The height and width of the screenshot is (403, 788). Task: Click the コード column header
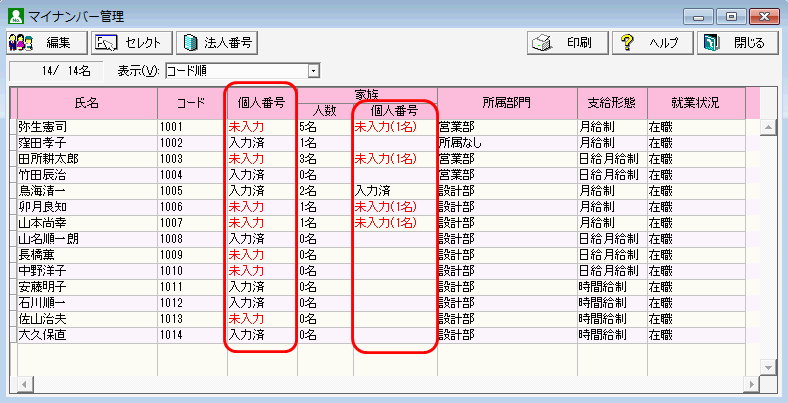190,103
